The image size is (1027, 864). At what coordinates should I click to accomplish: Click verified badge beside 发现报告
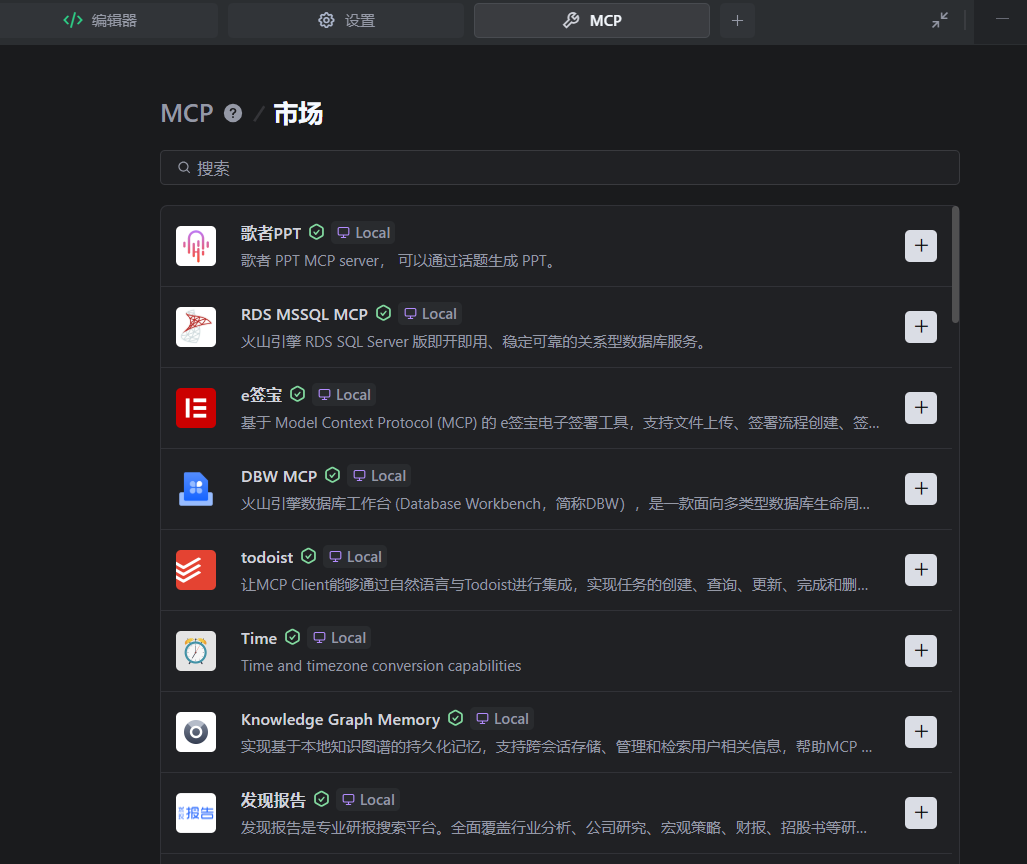[322, 799]
